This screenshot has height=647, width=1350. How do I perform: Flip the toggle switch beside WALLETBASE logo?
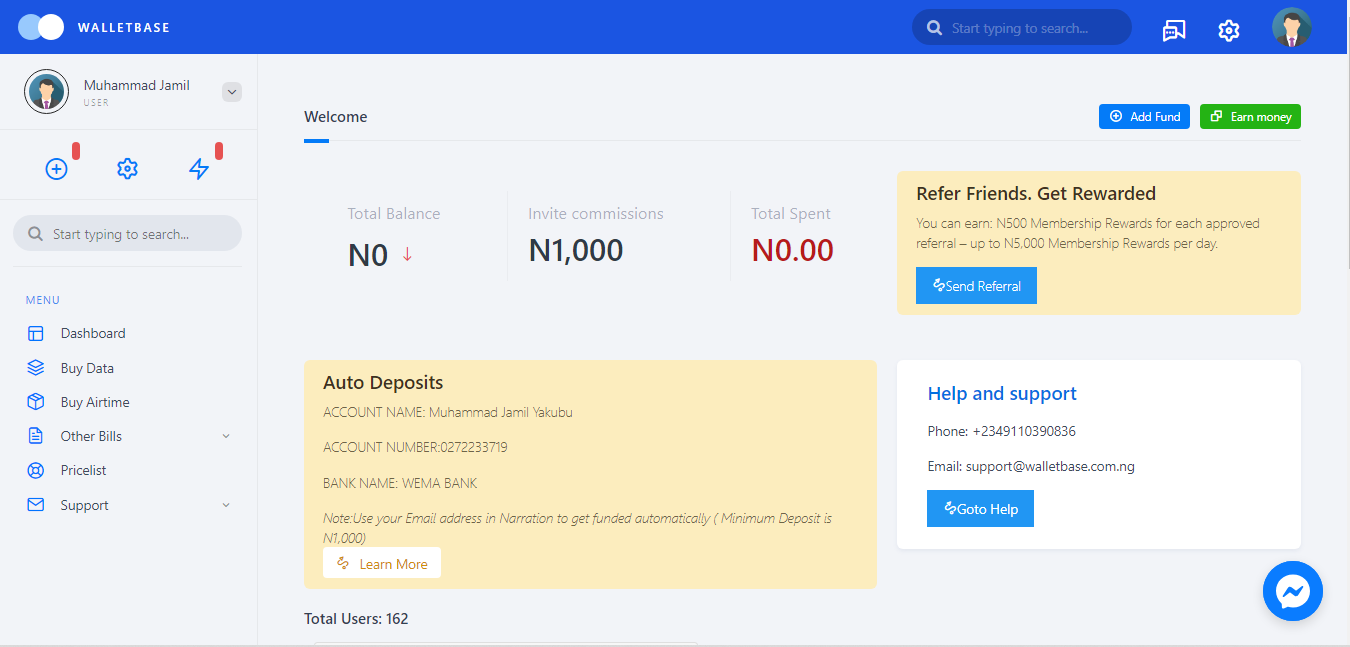point(39,27)
